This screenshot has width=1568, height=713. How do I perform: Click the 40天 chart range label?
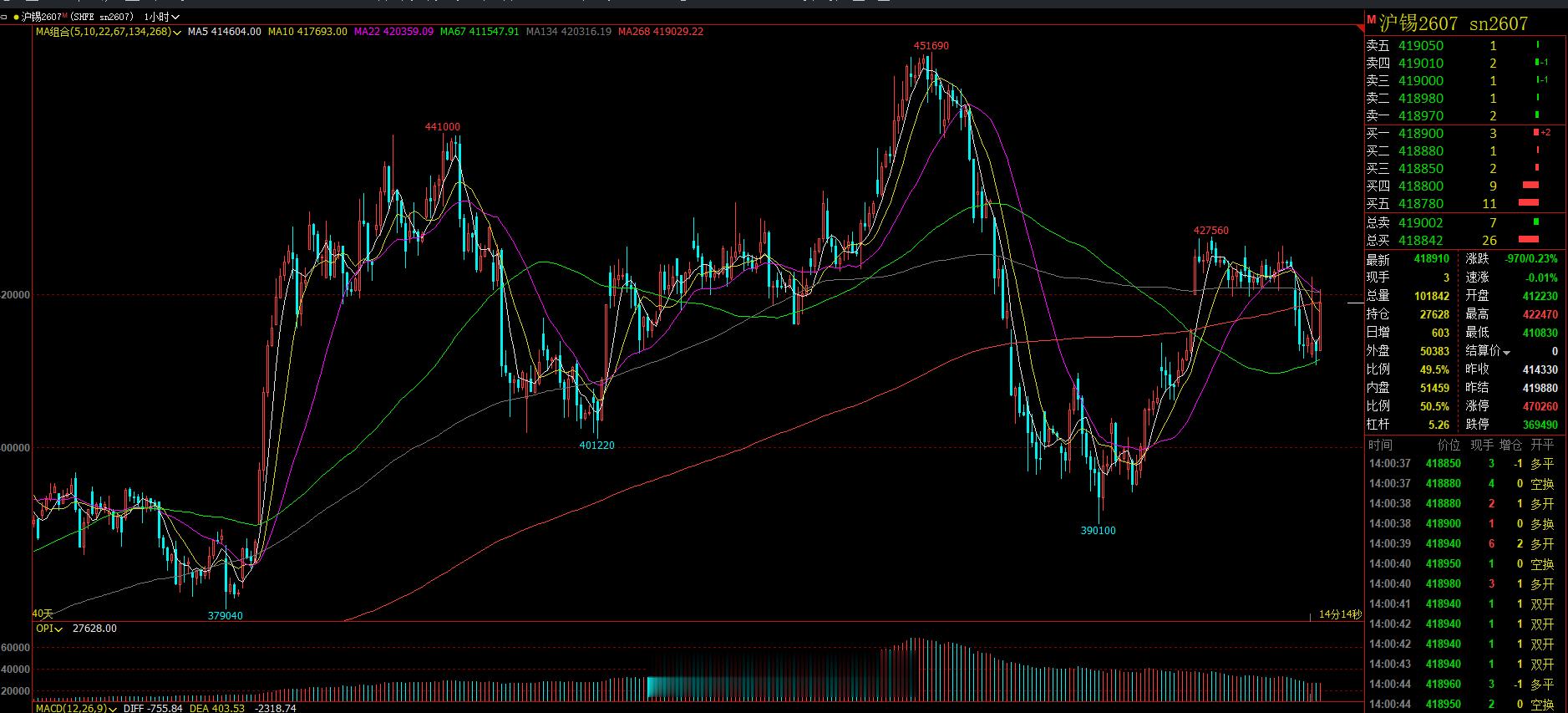pos(43,614)
